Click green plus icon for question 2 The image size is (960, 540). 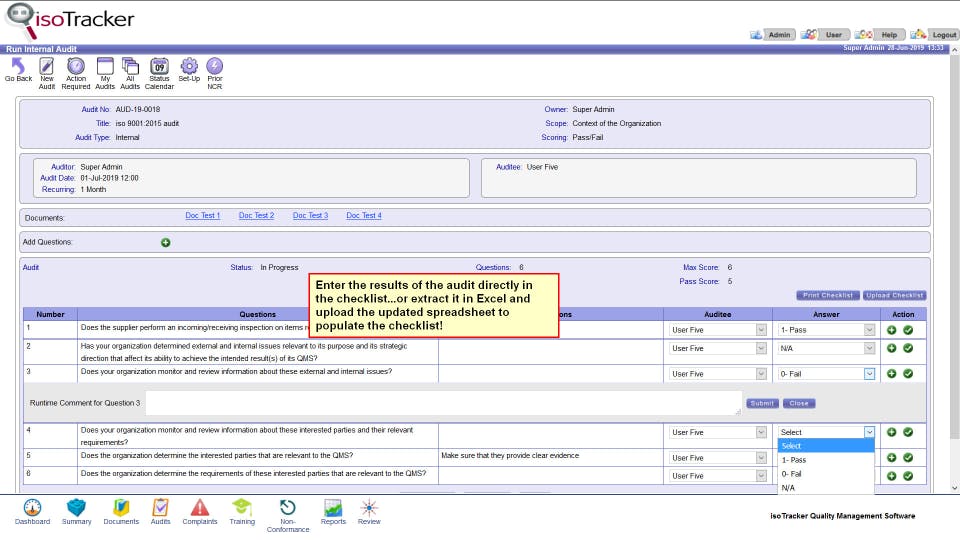[891, 348]
